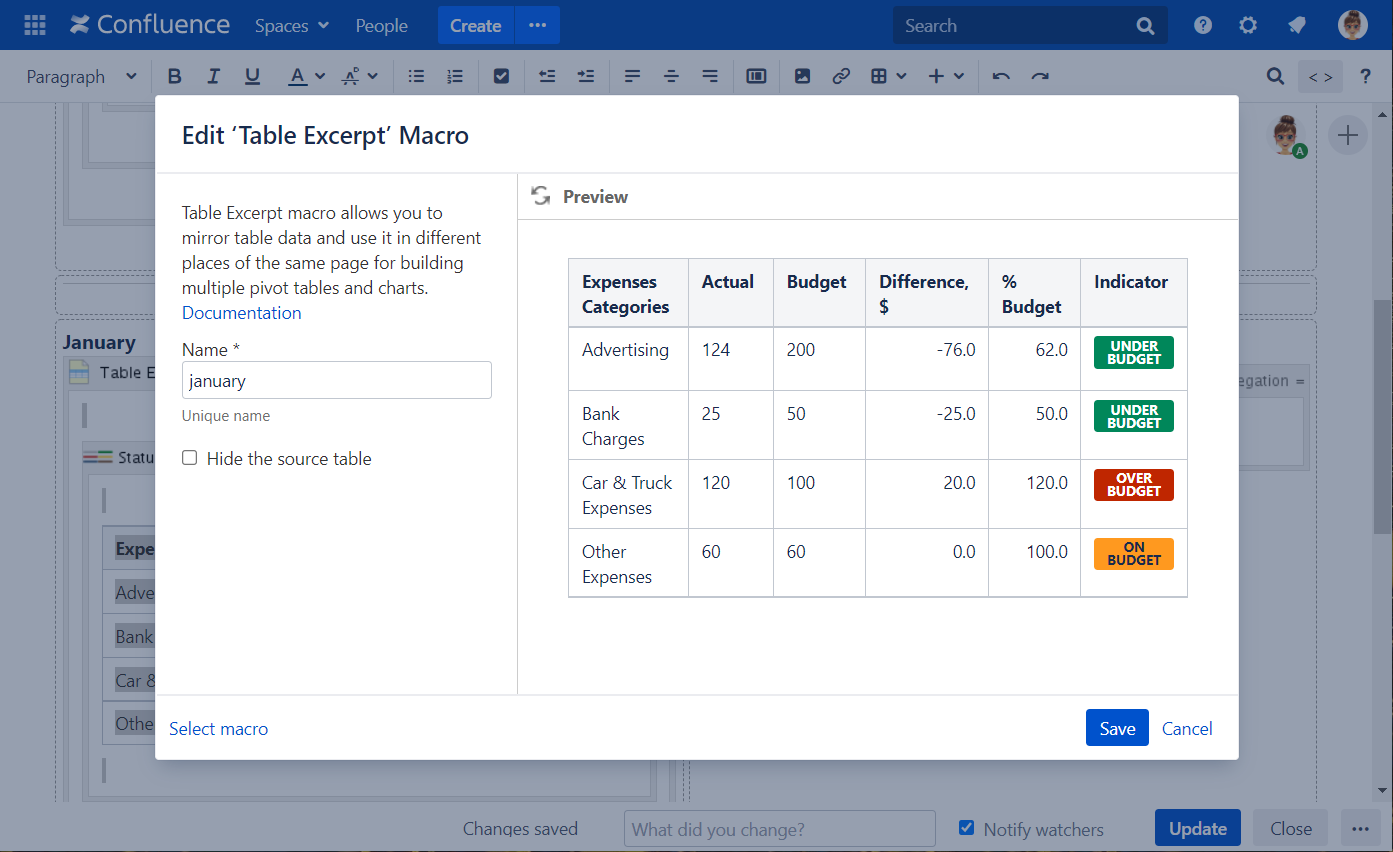The height and width of the screenshot is (852, 1393).
Task: Open the app switcher grid icon
Action: click(35, 26)
